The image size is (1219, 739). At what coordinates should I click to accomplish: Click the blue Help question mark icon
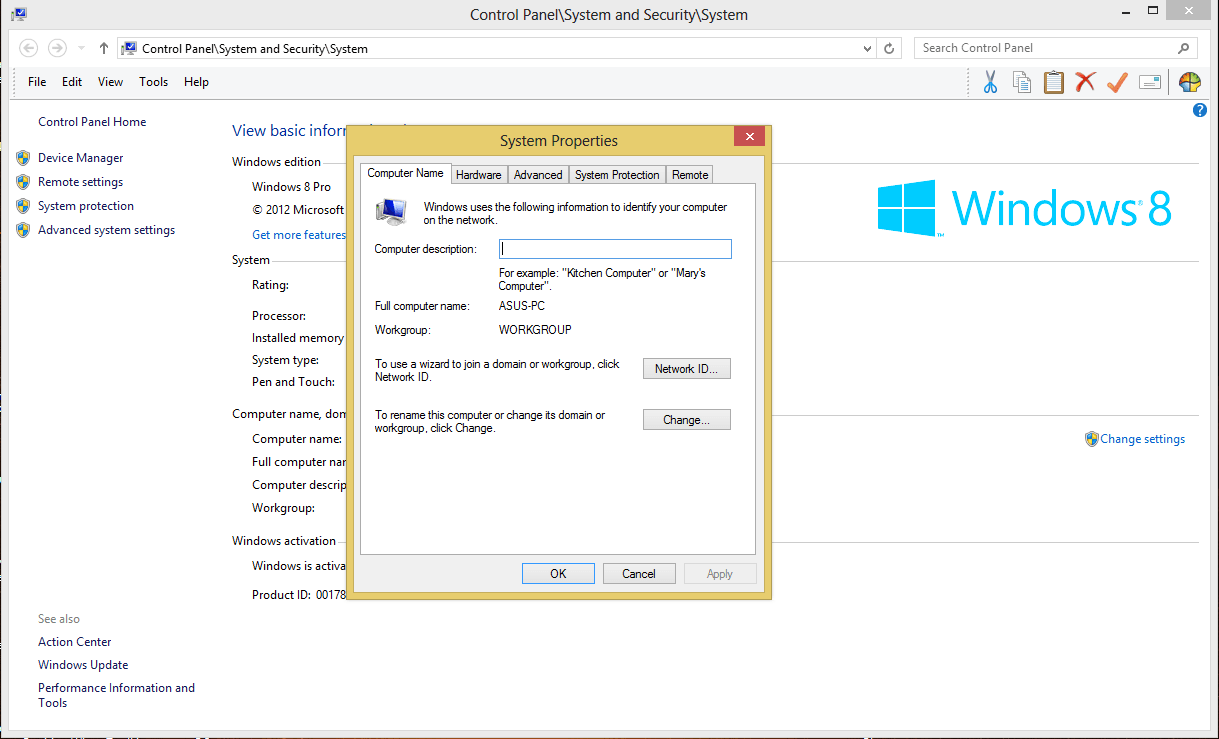click(x=1200, y=110)
